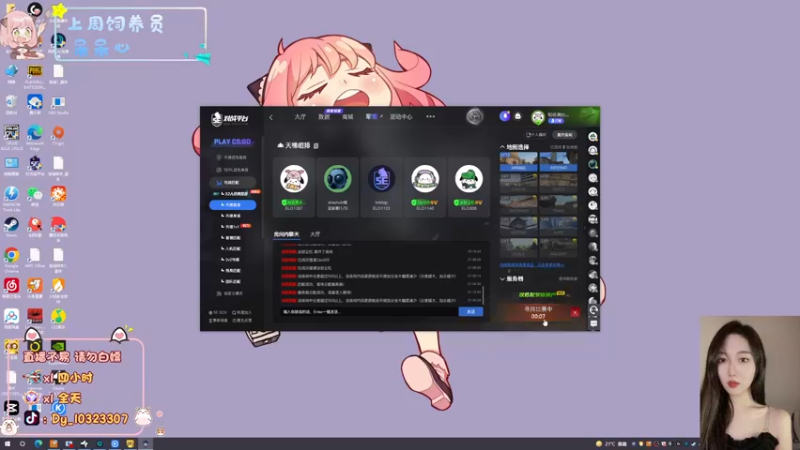Open the 大厅 tab in the top navigation
Image resolution: width=800 pixels, height=450 pixels.
pos(300,117)
